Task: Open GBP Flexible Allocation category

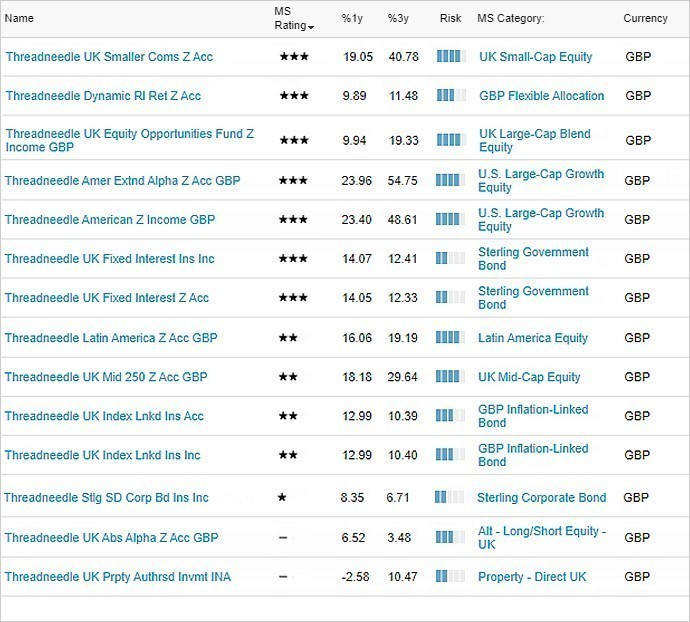Action: pos(541,96)
